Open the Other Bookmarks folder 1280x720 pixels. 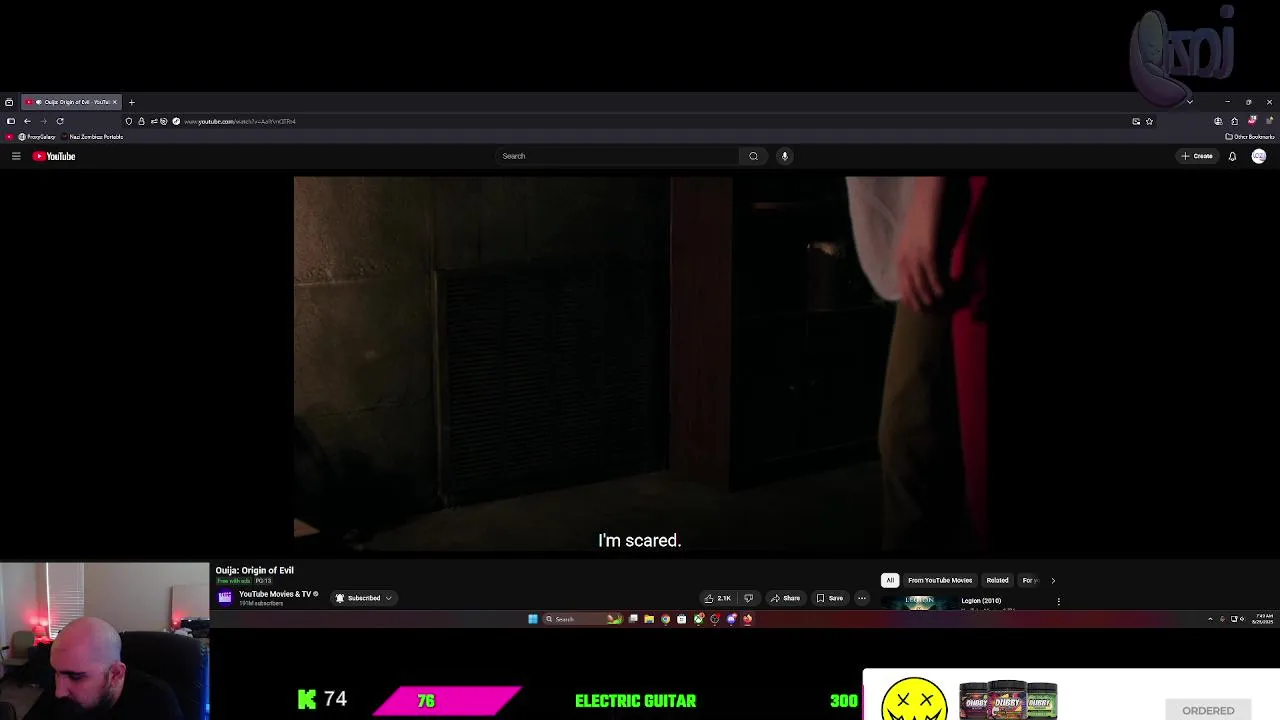(x=1250, y=137)
